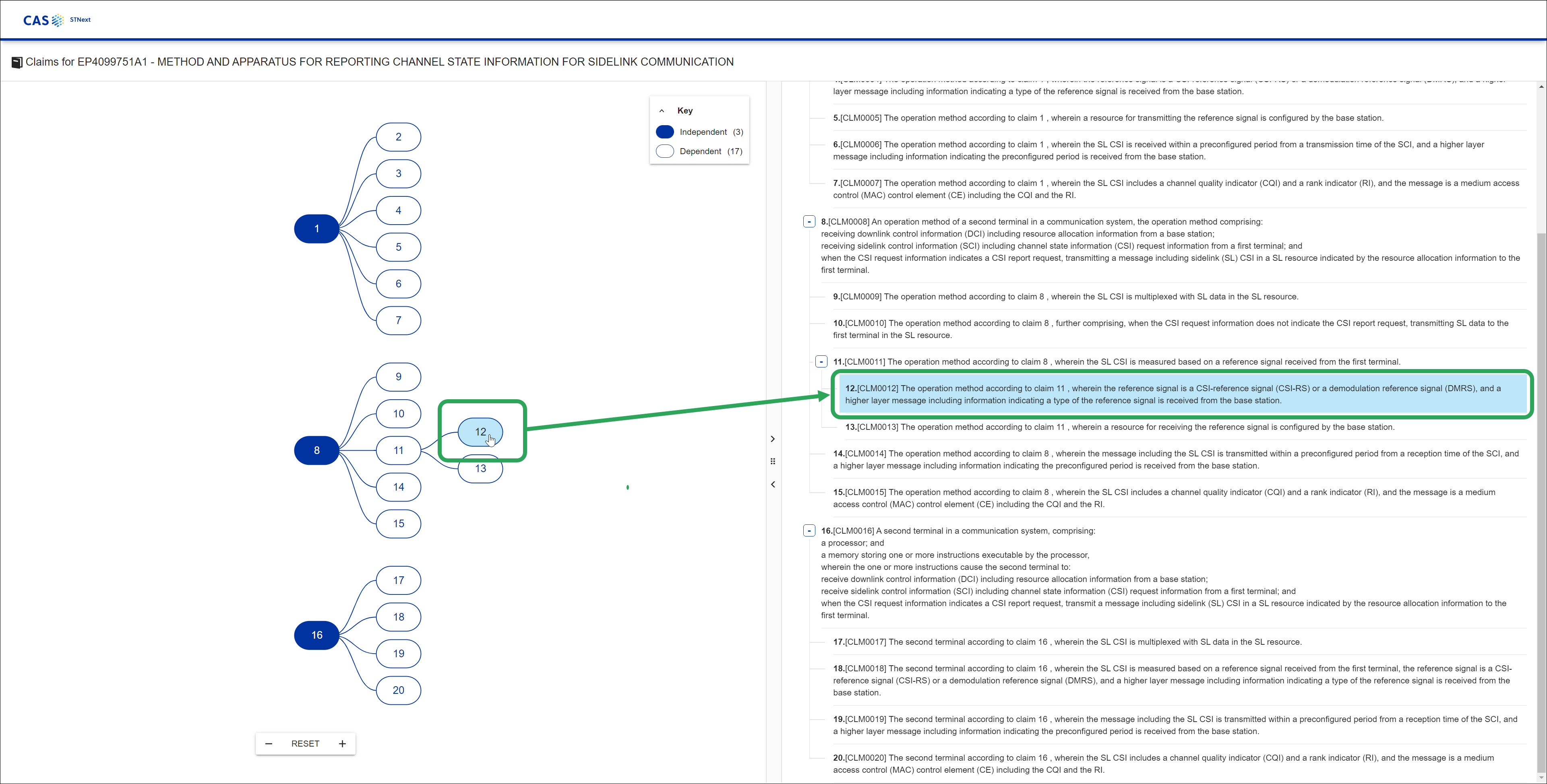This screenshot has height=784, width=1547.
Task: Click the zoom out minus icon
Action: tap(269, 744)
